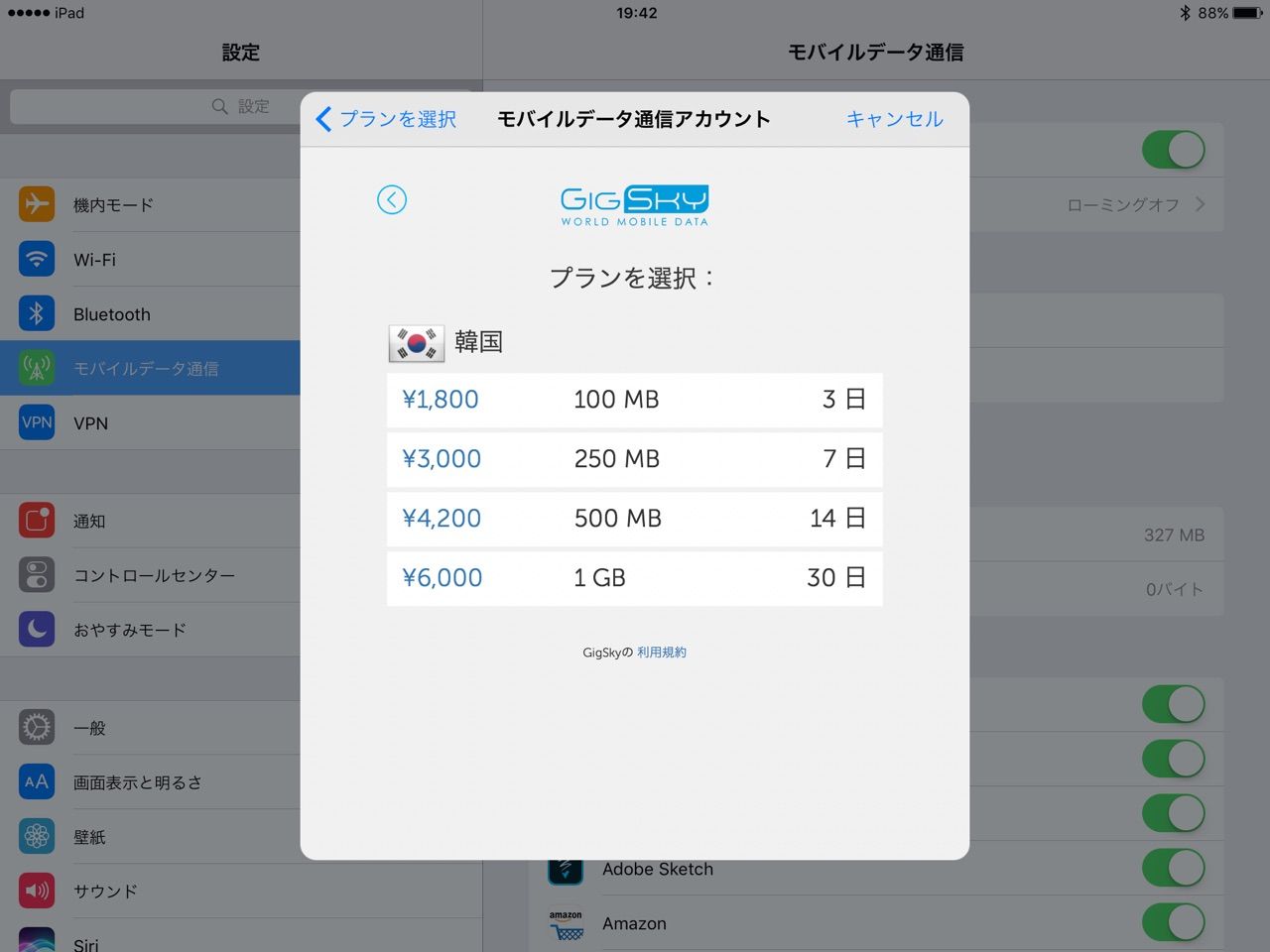Select the ¥4,200 500 MB 14-day plan
The image size is (1270, 952).
[x=635, y=519]
